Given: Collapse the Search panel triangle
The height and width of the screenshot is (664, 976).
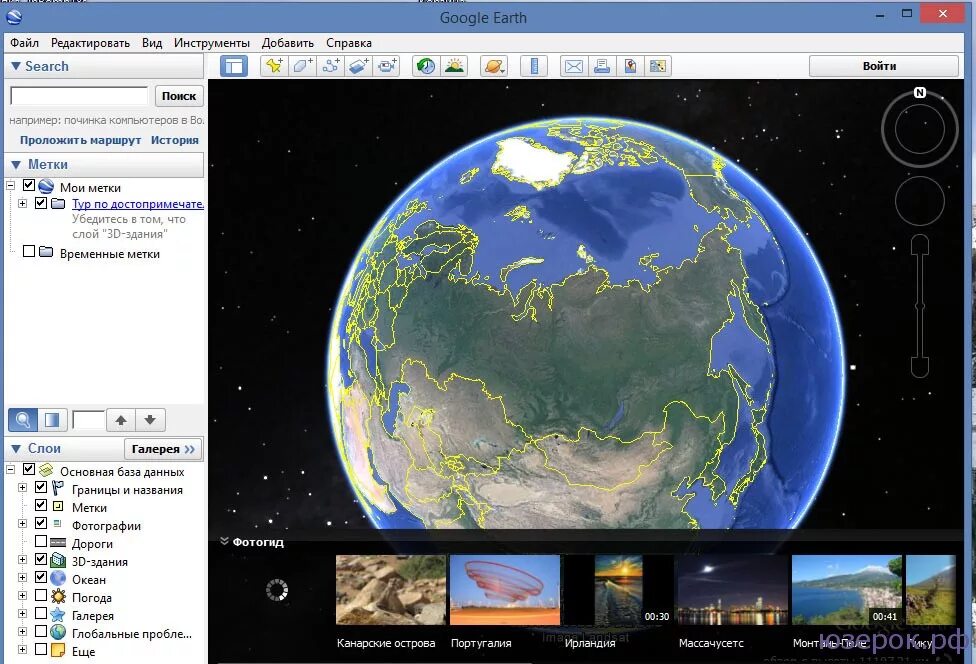Looking at the screenshot, I should [16, 66].
